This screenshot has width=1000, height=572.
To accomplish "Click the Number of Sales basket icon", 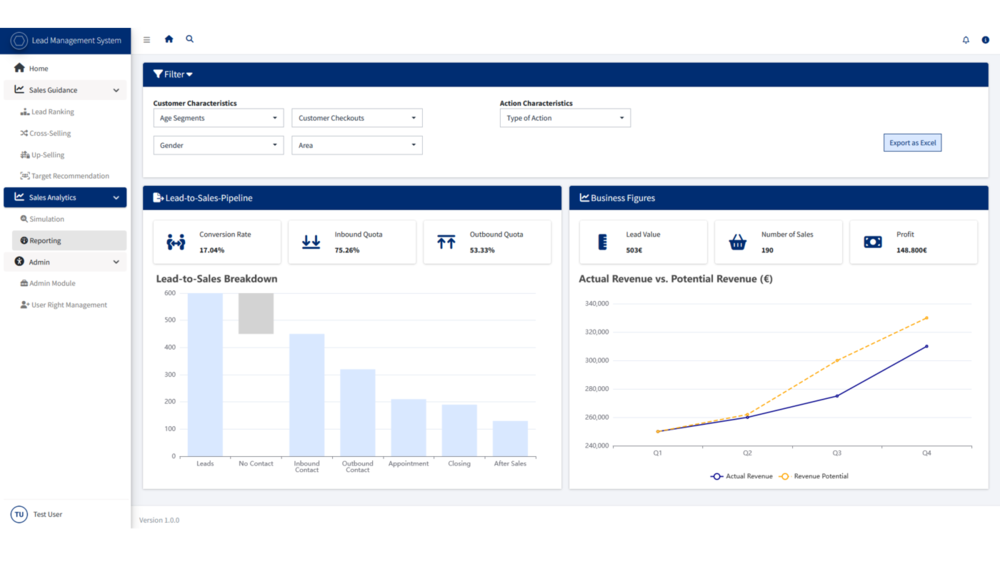I will pyautogui.click(x=738, y=242).
